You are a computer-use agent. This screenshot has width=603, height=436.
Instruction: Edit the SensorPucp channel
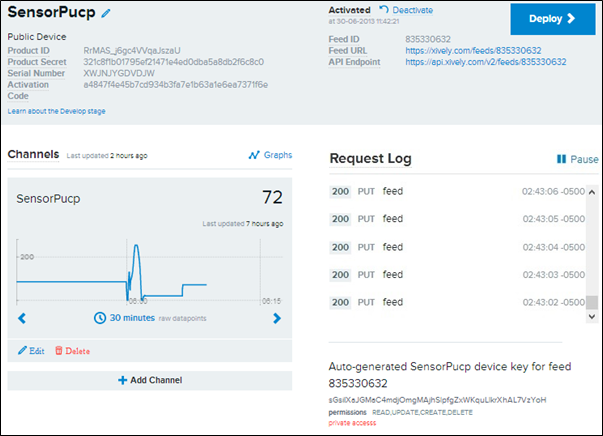click(x=32, y=351)
